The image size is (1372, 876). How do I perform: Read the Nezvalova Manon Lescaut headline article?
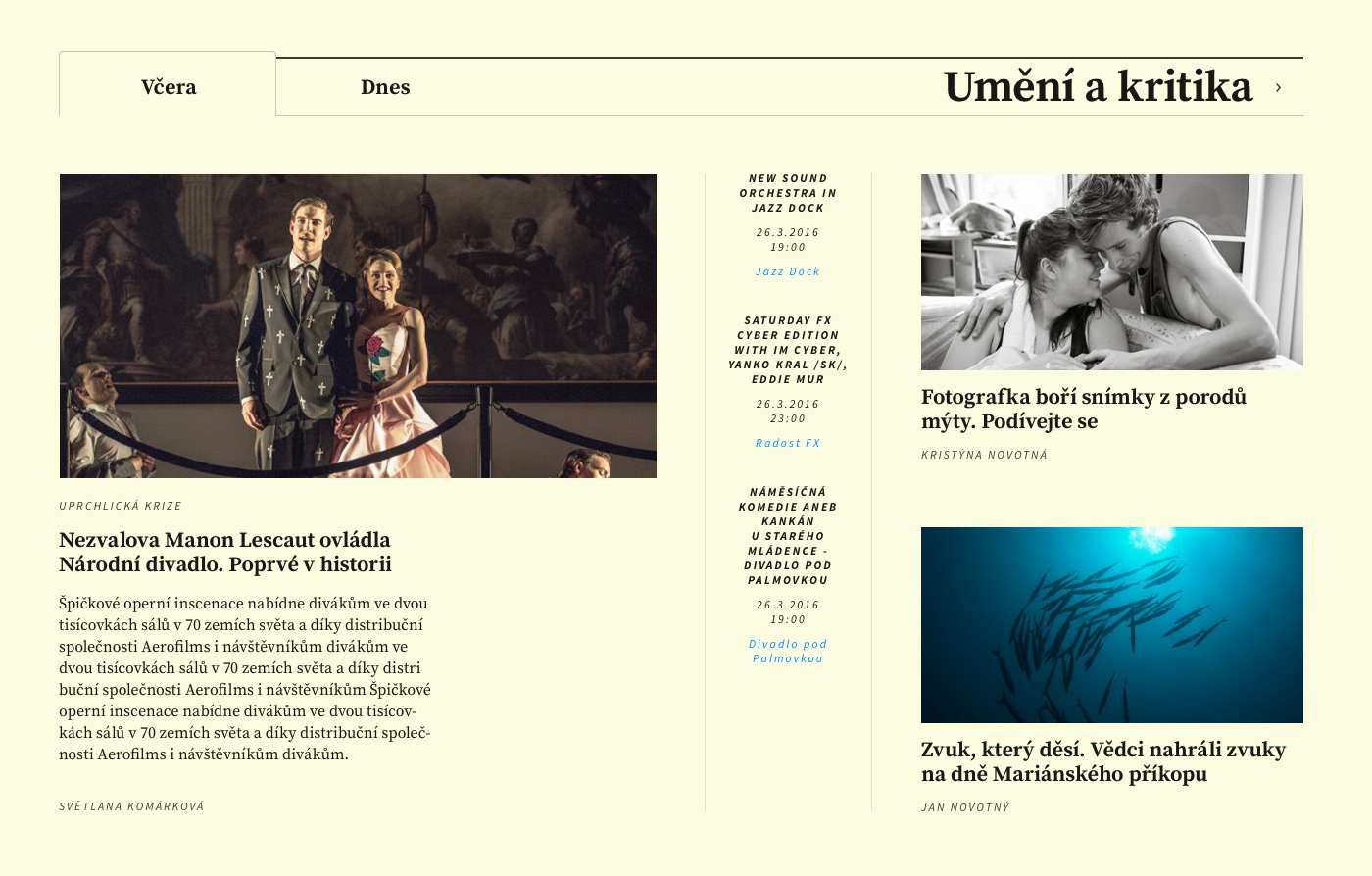224,552
